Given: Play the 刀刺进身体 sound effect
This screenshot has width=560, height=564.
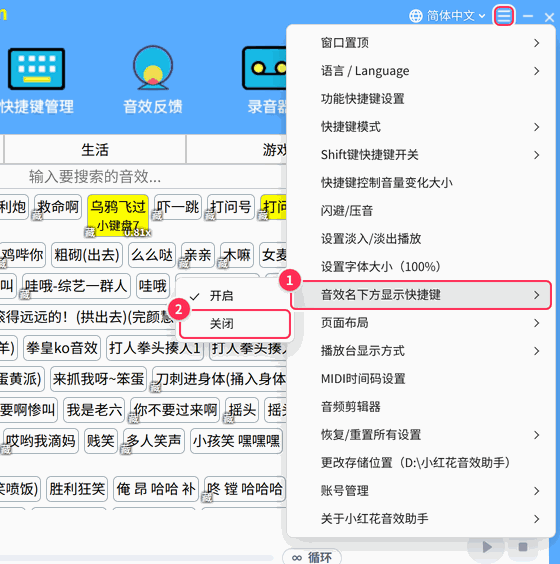Looking at the screenshot, I should point(219,379).
